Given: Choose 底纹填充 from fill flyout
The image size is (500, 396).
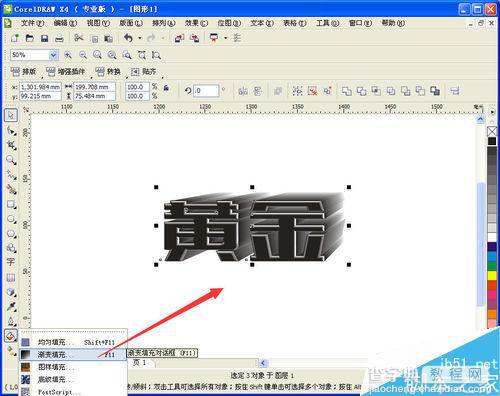Looking at the screenshot, I should click(73, 379).
